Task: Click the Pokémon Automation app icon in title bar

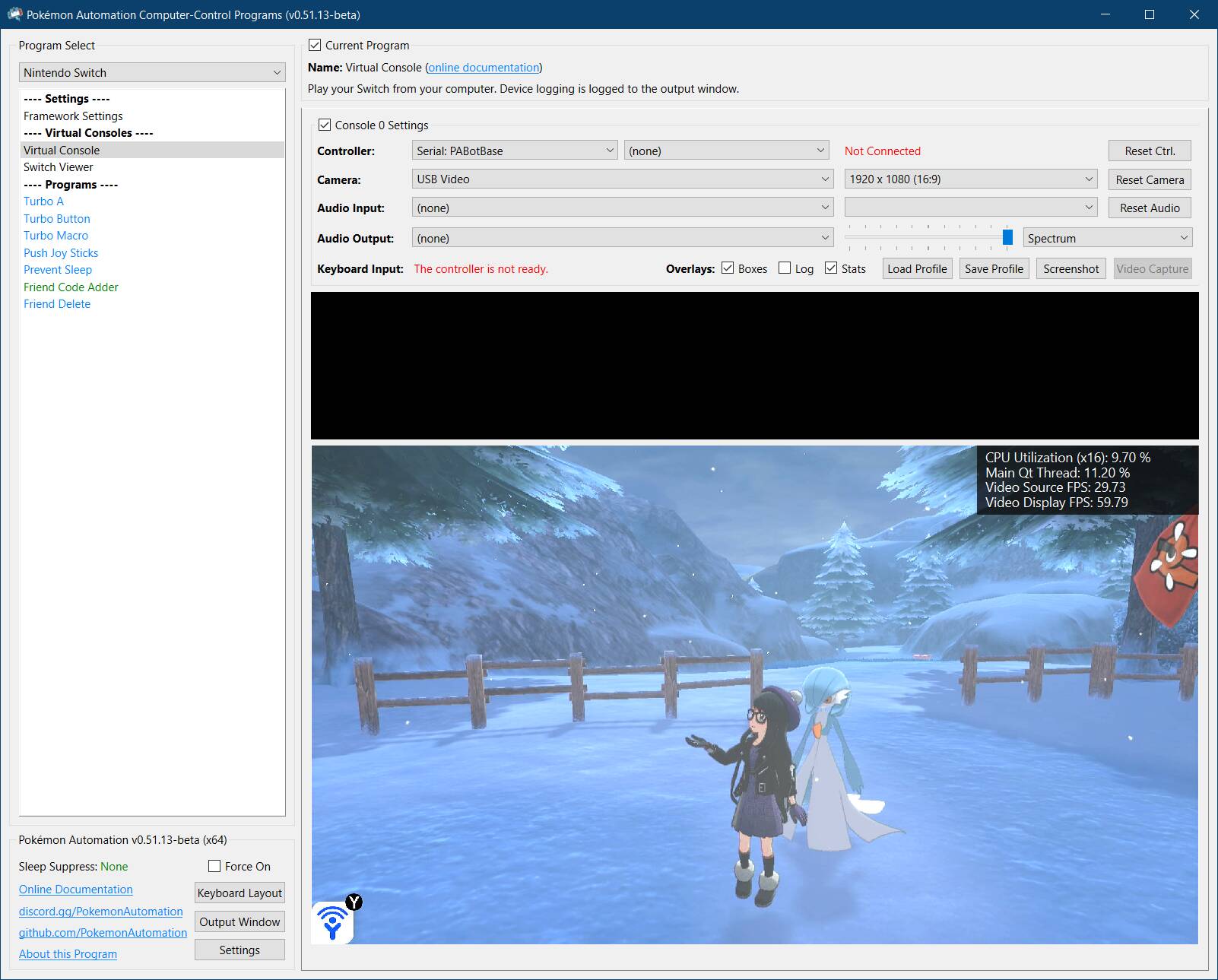Action: 14,14
